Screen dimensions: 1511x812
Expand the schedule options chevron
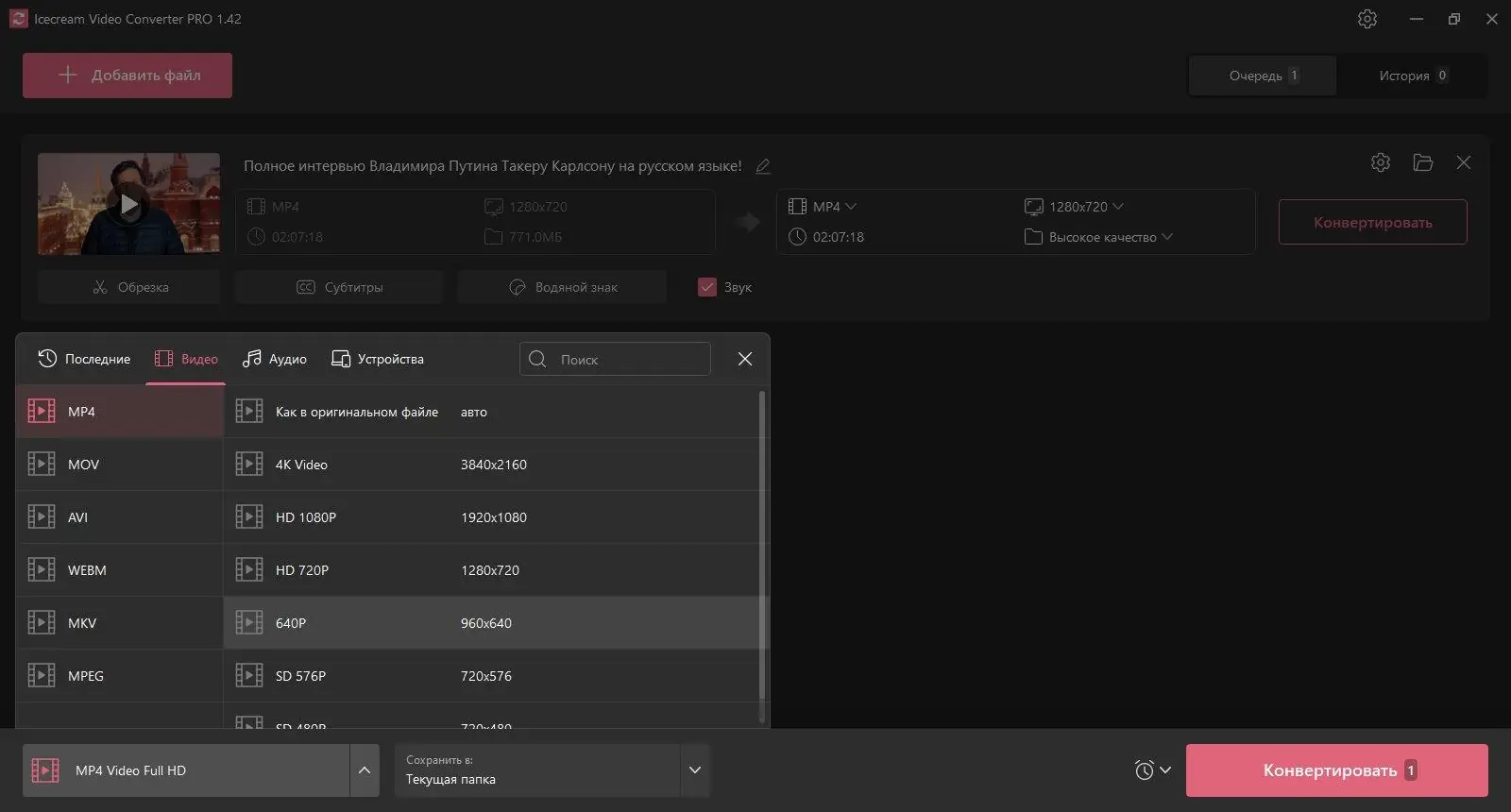[1165, 770]
